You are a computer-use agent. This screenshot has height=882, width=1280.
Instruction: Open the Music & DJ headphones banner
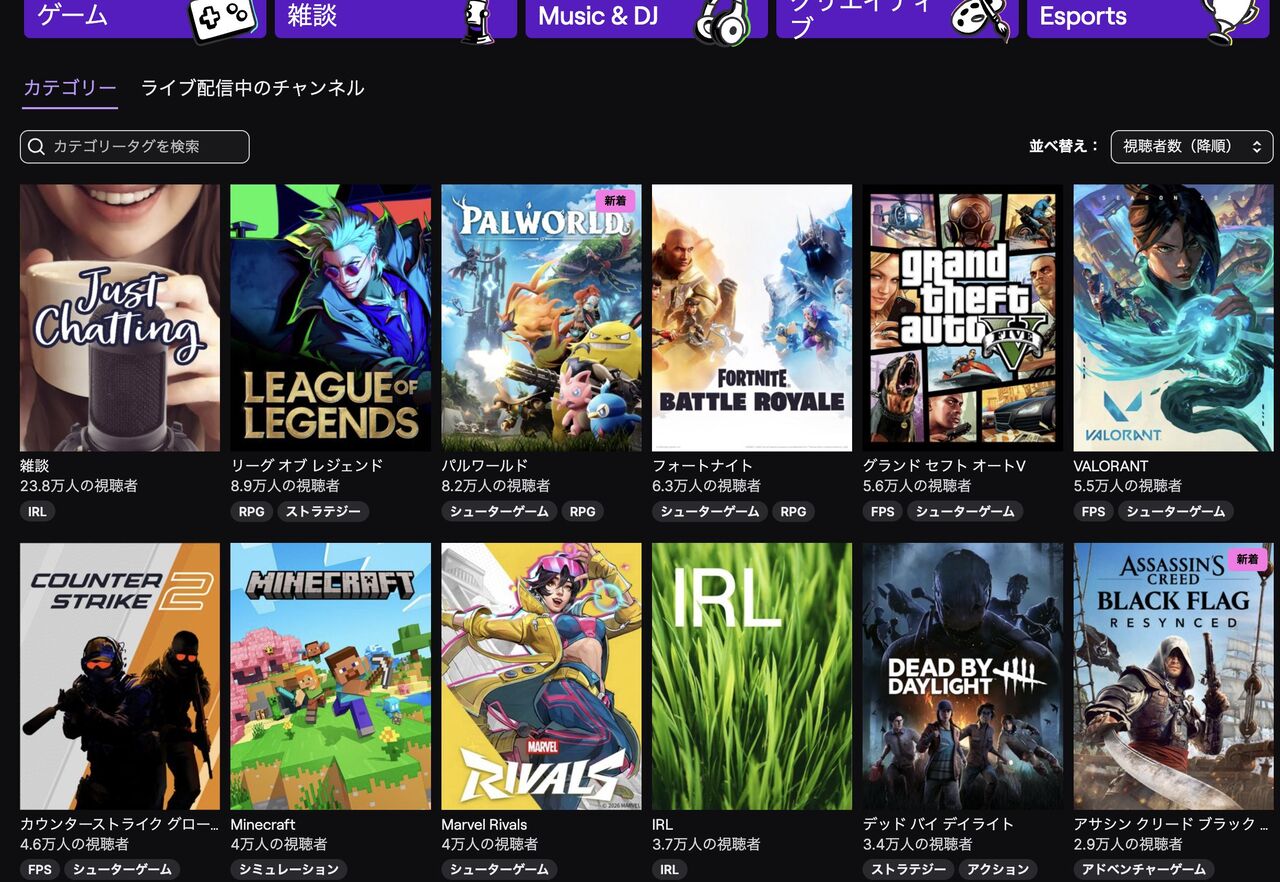click(x=646, y=18)
